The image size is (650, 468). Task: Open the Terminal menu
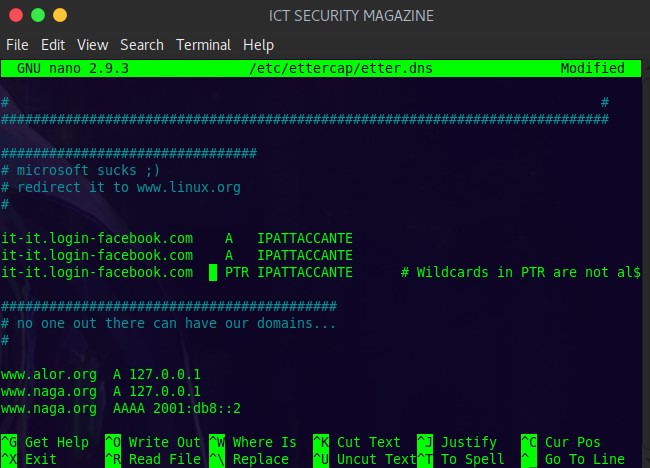[x=203, y=45]
